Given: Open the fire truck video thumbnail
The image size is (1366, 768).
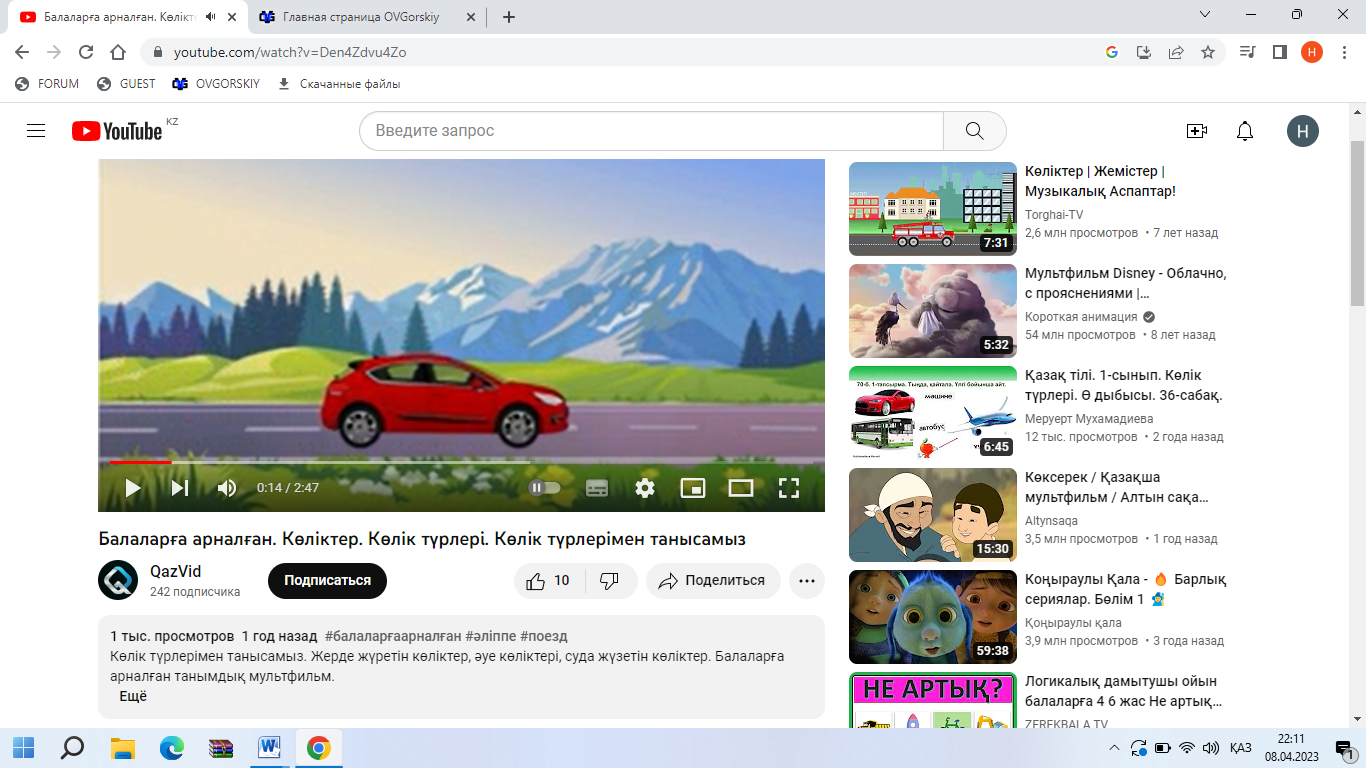Looking at the screenshot, I should (932, 209).
